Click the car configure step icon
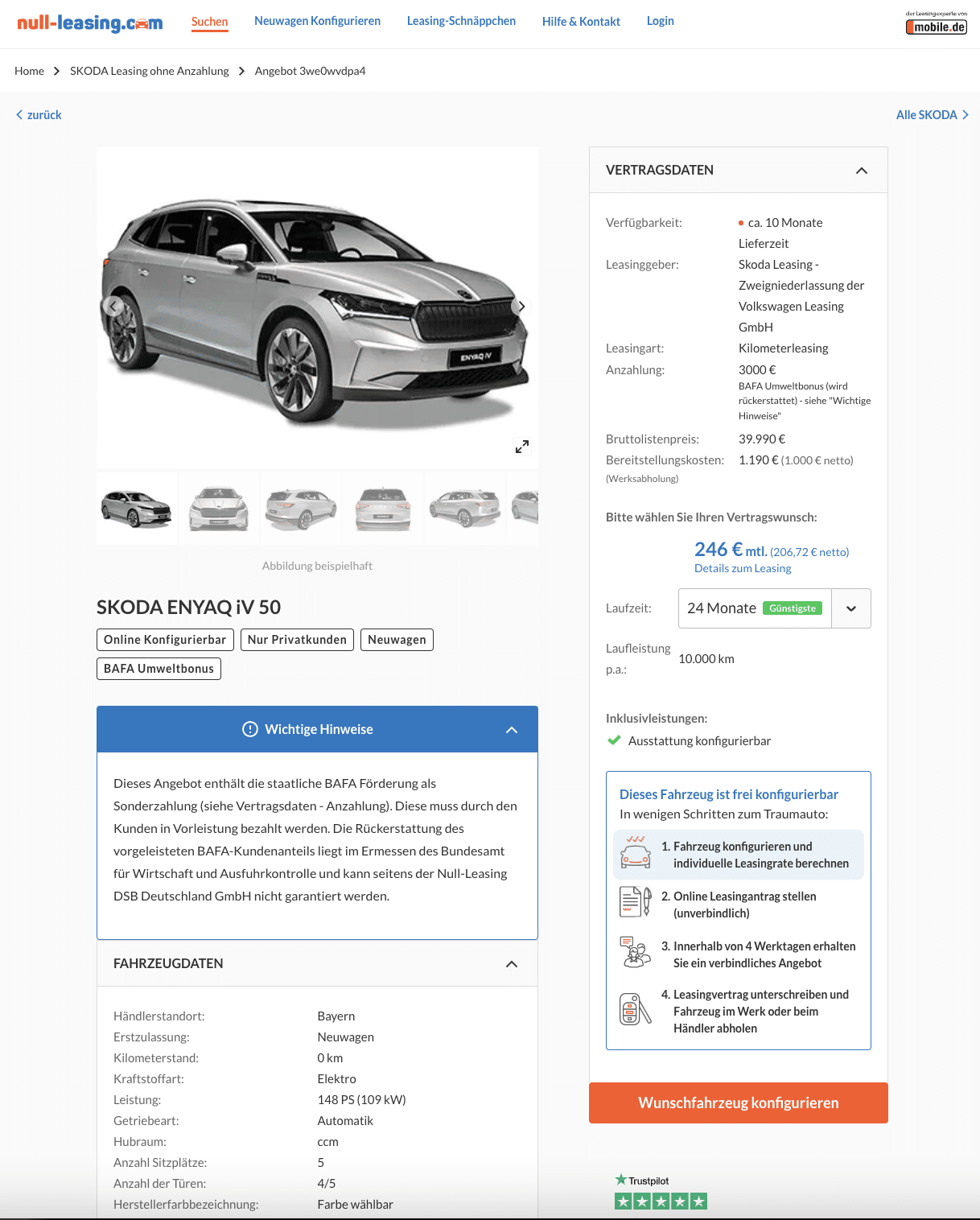 click(x=636, y=853)
